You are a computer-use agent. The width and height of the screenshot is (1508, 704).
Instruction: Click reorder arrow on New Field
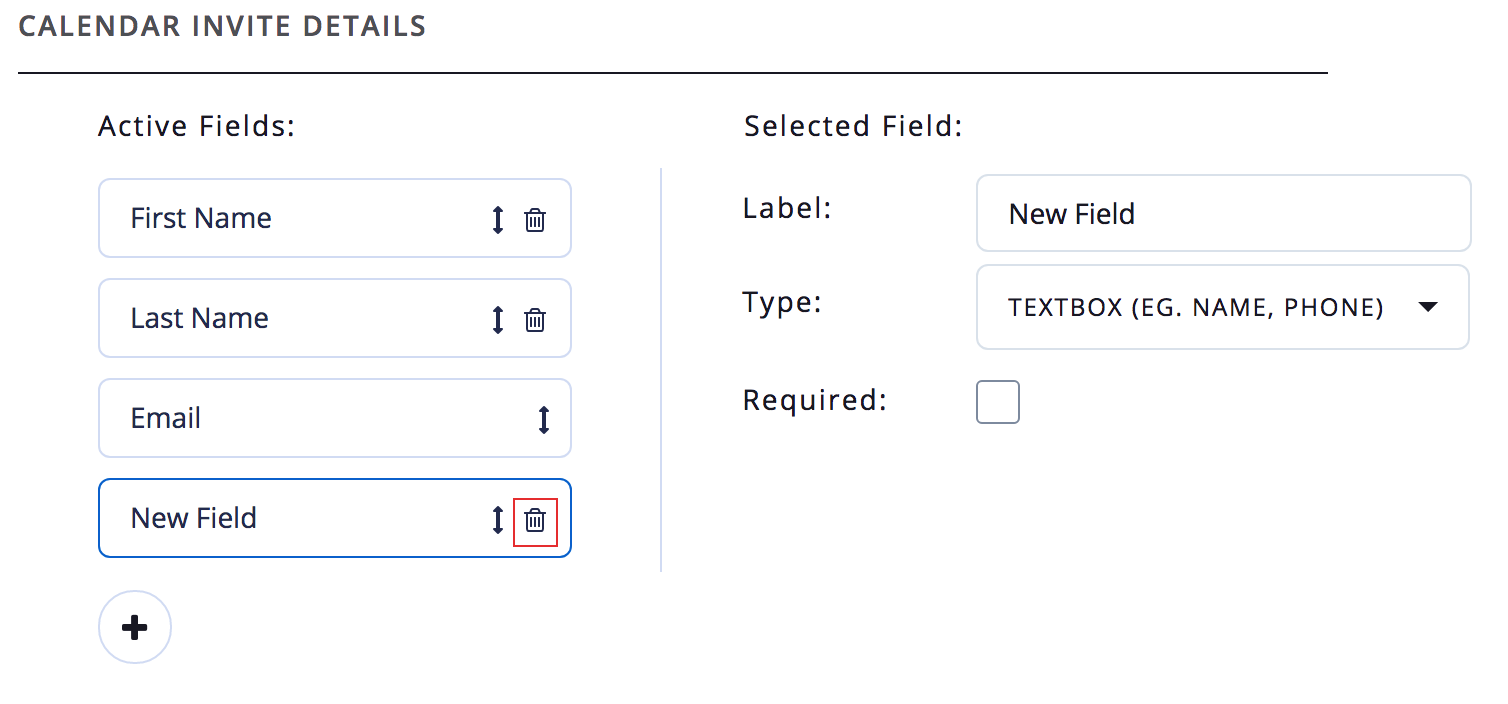point(498,520)
